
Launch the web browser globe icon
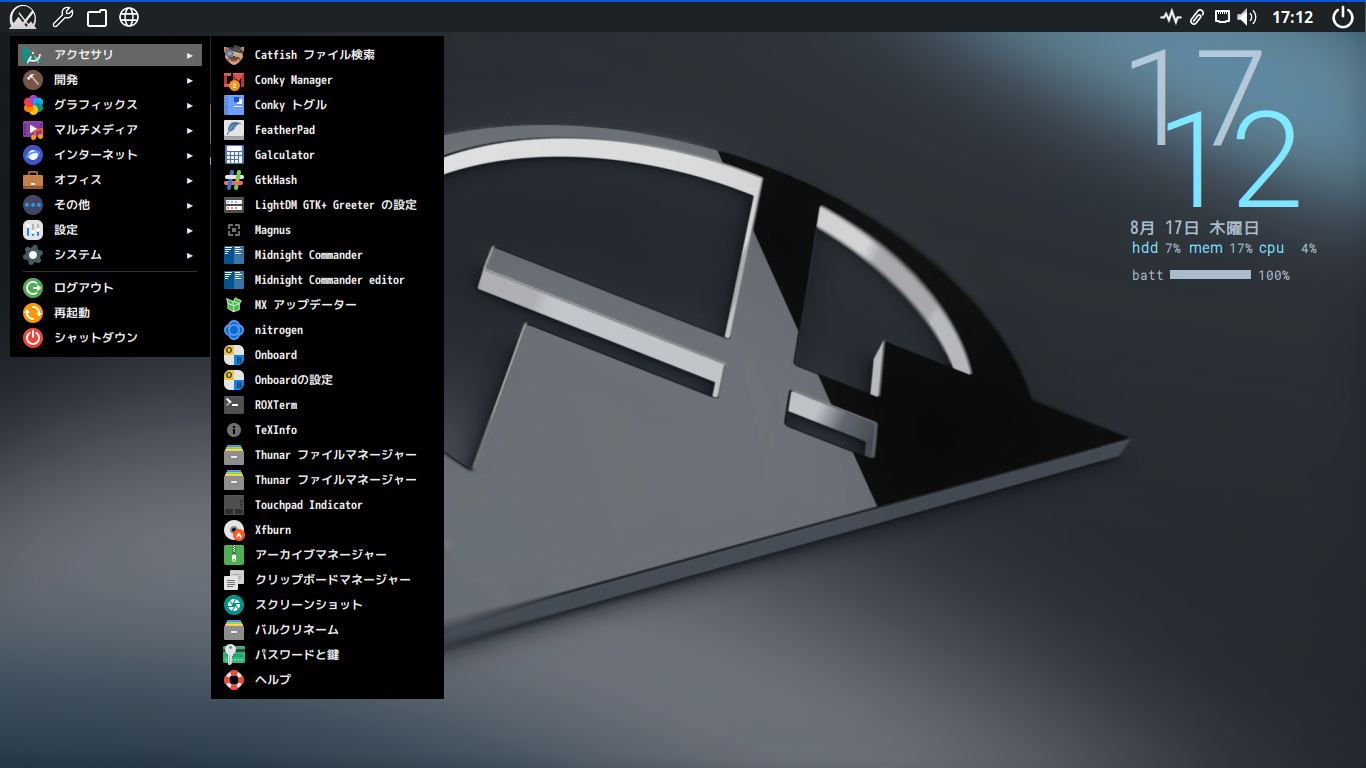point(129,17)
